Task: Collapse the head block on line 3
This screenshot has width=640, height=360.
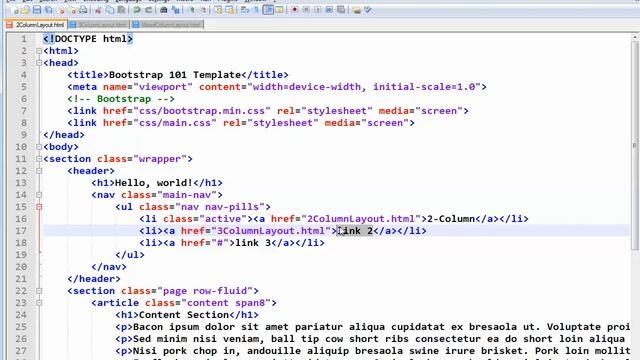Action: click(39, 63)
